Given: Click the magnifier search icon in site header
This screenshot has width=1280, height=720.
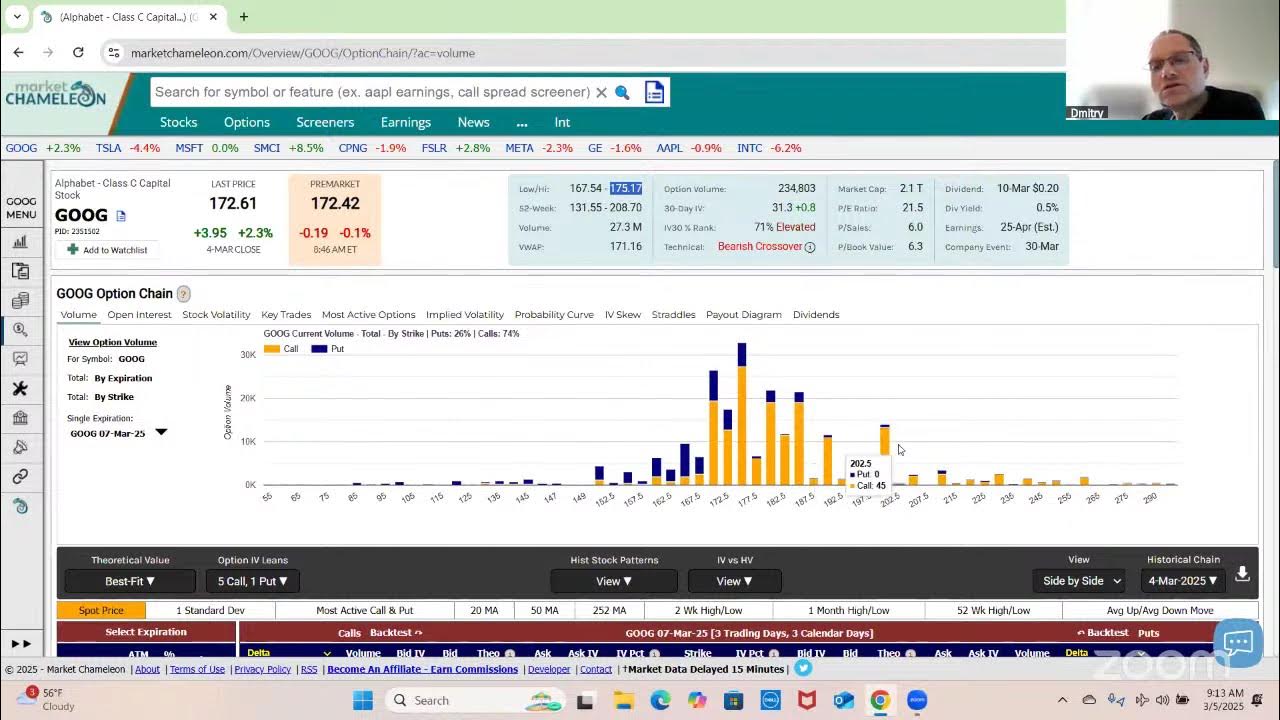Looking at the screenshot, I should pyautogui.click(x=622, y=92).
